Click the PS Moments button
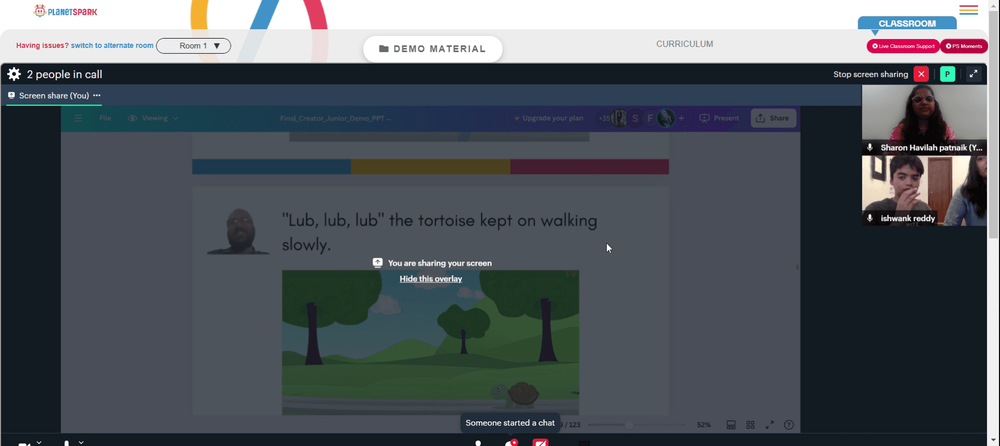This screenshot has width=1000, height=446. (x=964, y=46)
